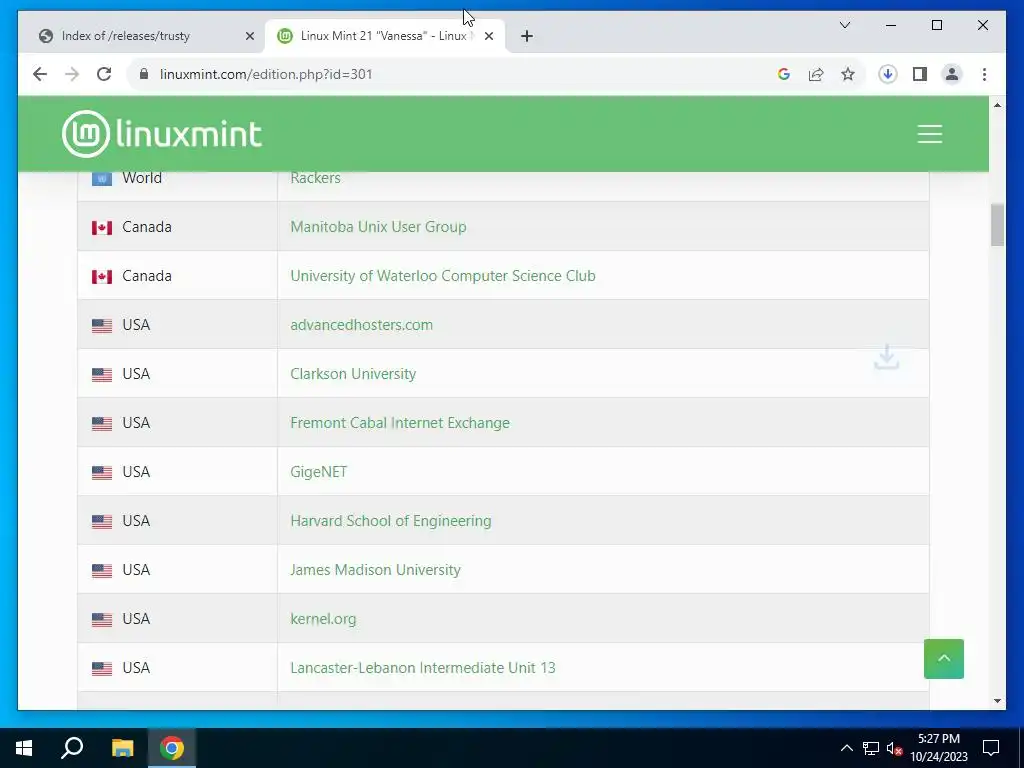Open advancedhosters.com mirror link
Viewport: 1024px width, 768px height.
361,325
